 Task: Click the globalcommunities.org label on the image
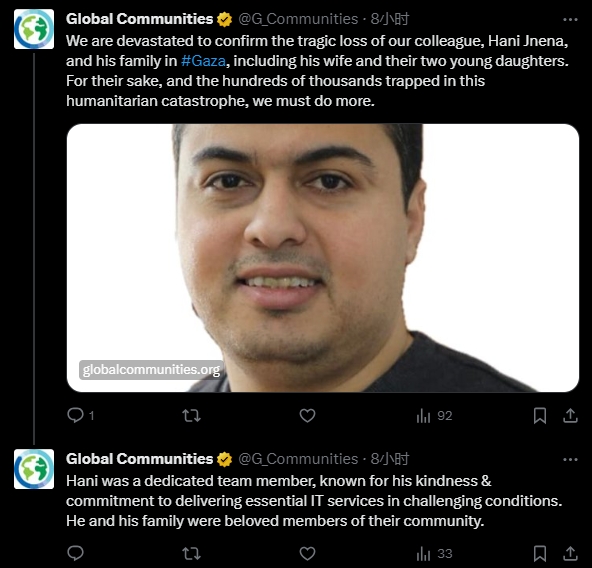(151, 369)
